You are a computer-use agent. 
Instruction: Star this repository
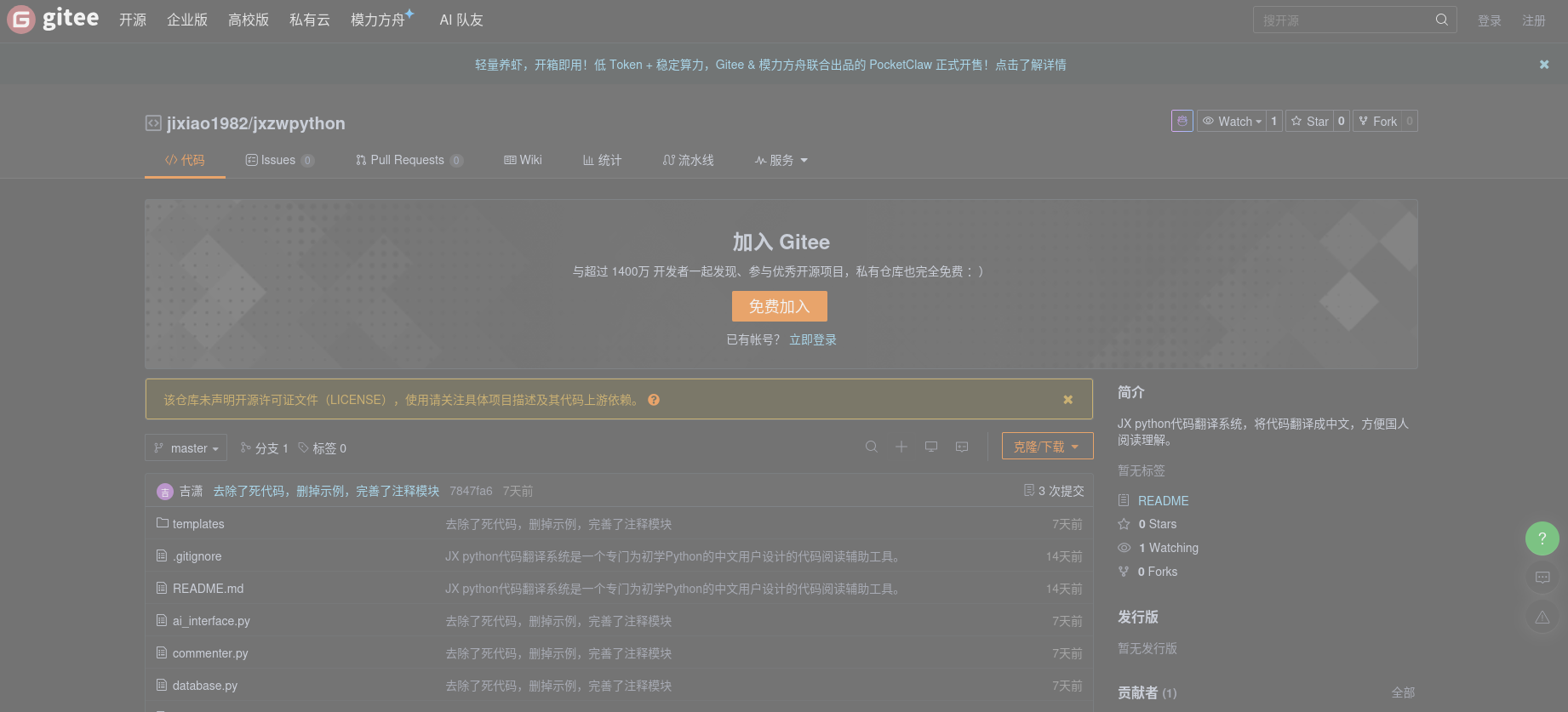coord(1310,122)
